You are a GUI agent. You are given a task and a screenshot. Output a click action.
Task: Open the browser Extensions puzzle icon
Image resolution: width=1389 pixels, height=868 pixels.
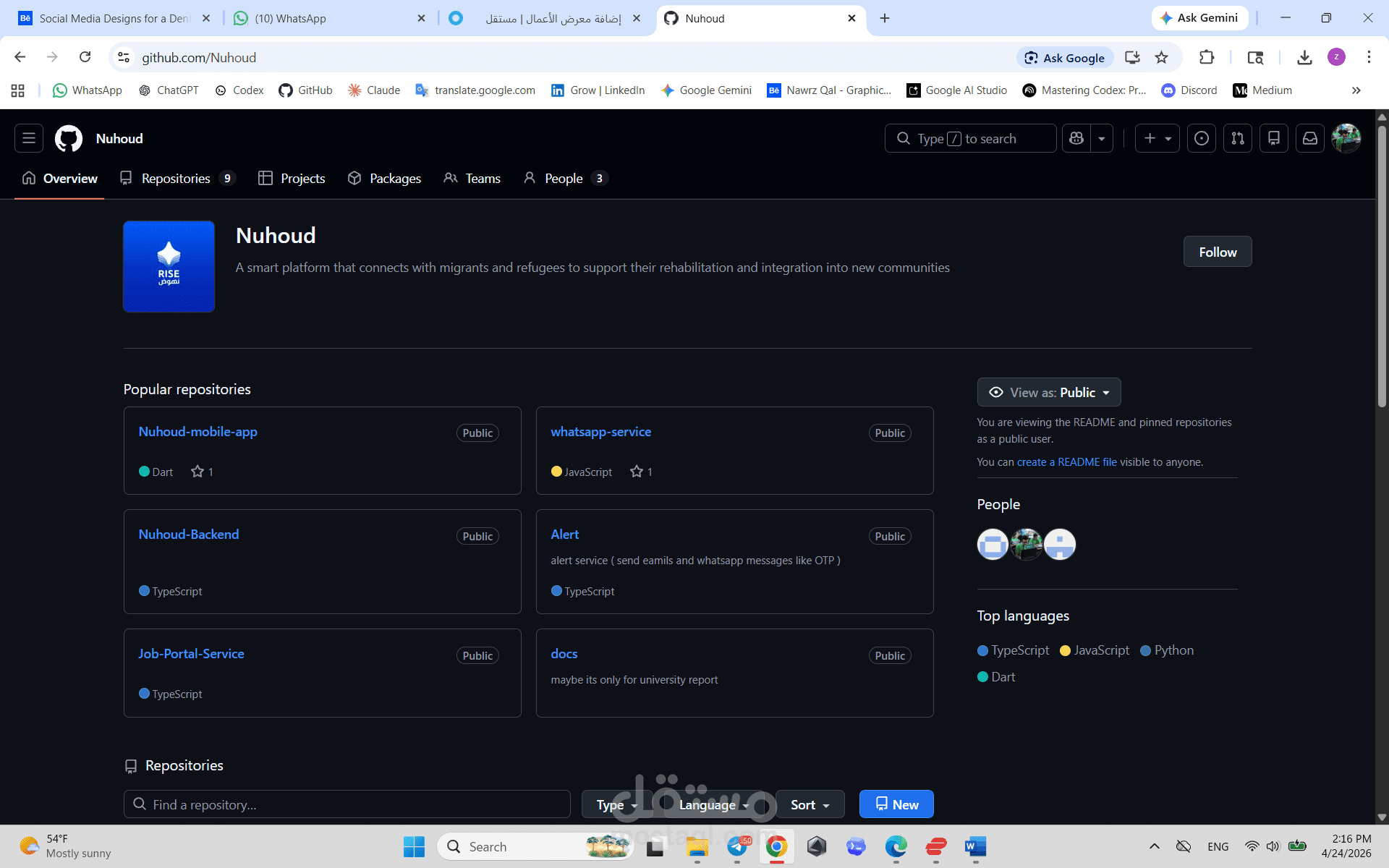(x=1207, y=57)
